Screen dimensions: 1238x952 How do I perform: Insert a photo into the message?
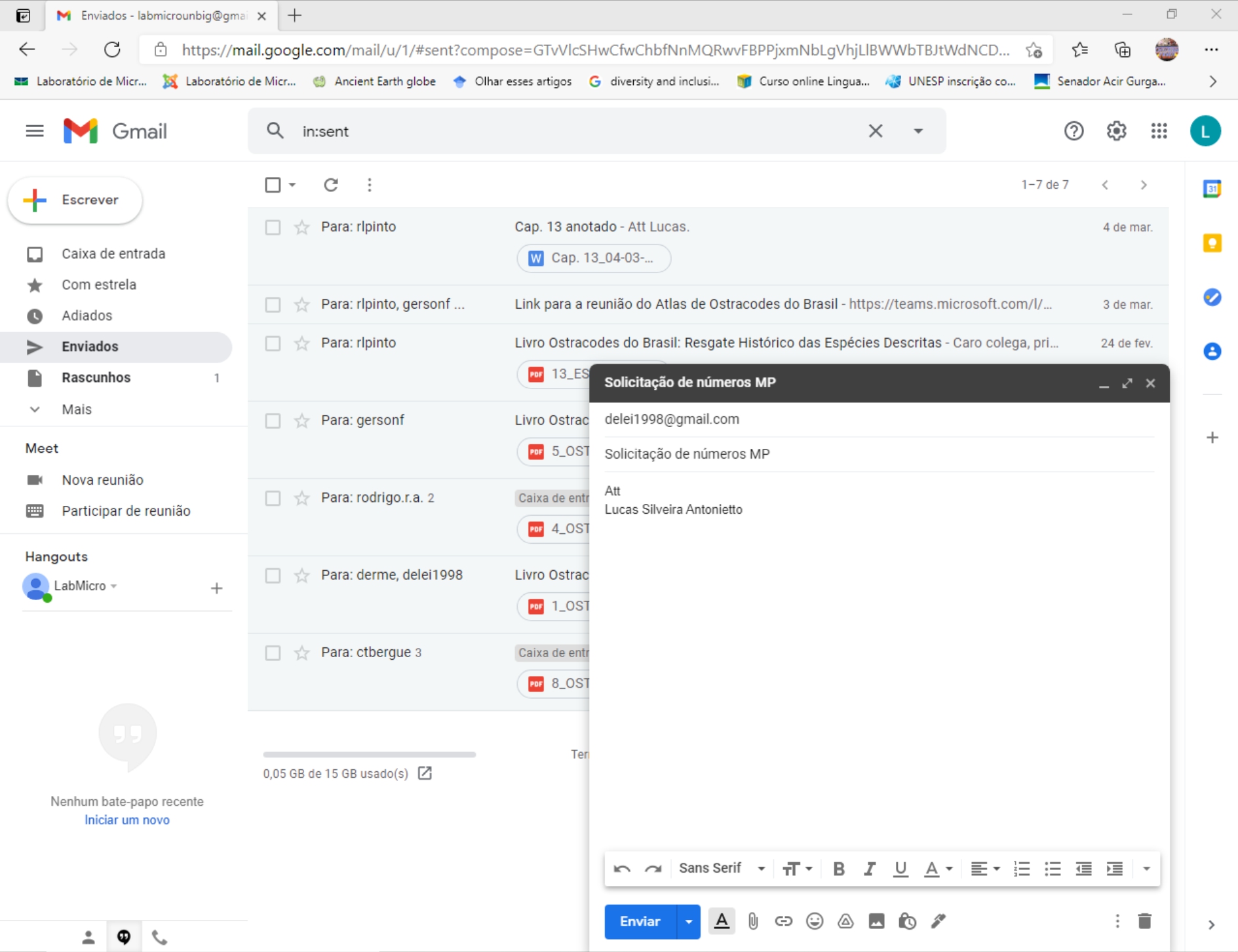tap(876, 921)
